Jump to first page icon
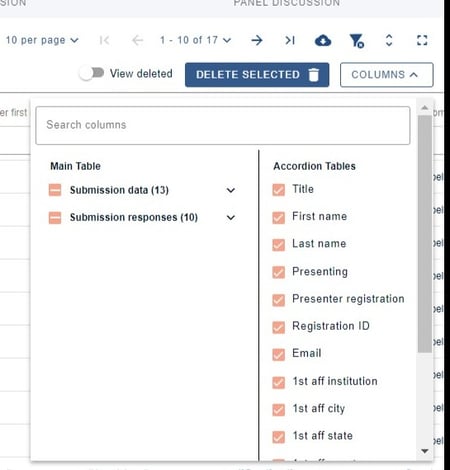The width and height of the screenshot is (450, 470). pyautogui.click(x=104, y=41)
